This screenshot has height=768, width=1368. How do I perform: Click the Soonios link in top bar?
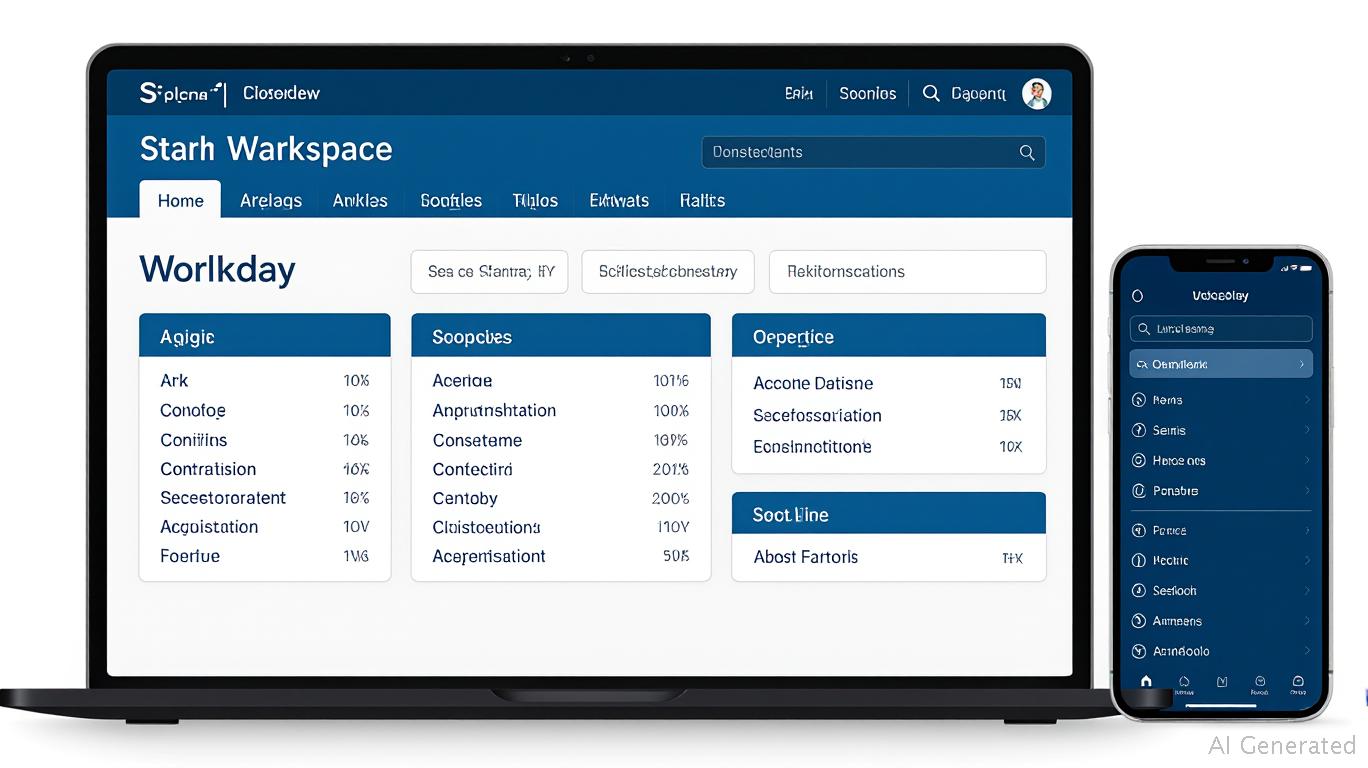(x=867, y=93)
